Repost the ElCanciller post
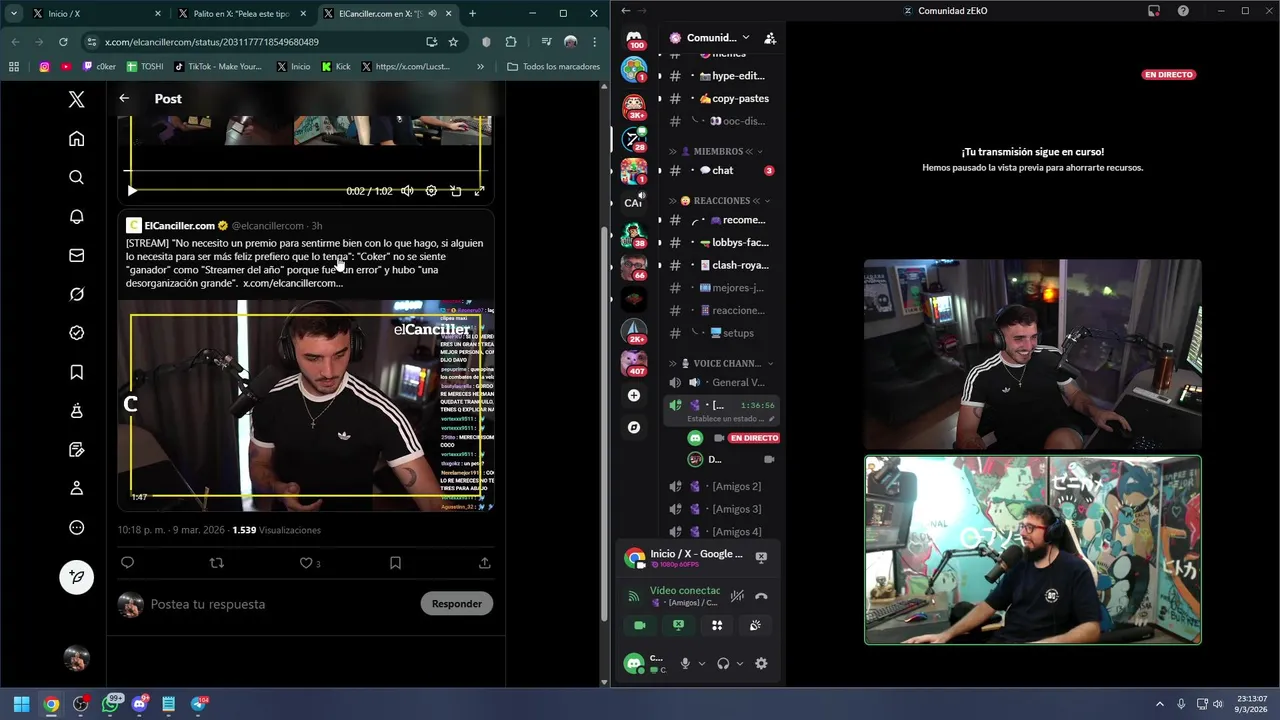Viewport: 1280px width, 720px height. (x=216, y=563)
